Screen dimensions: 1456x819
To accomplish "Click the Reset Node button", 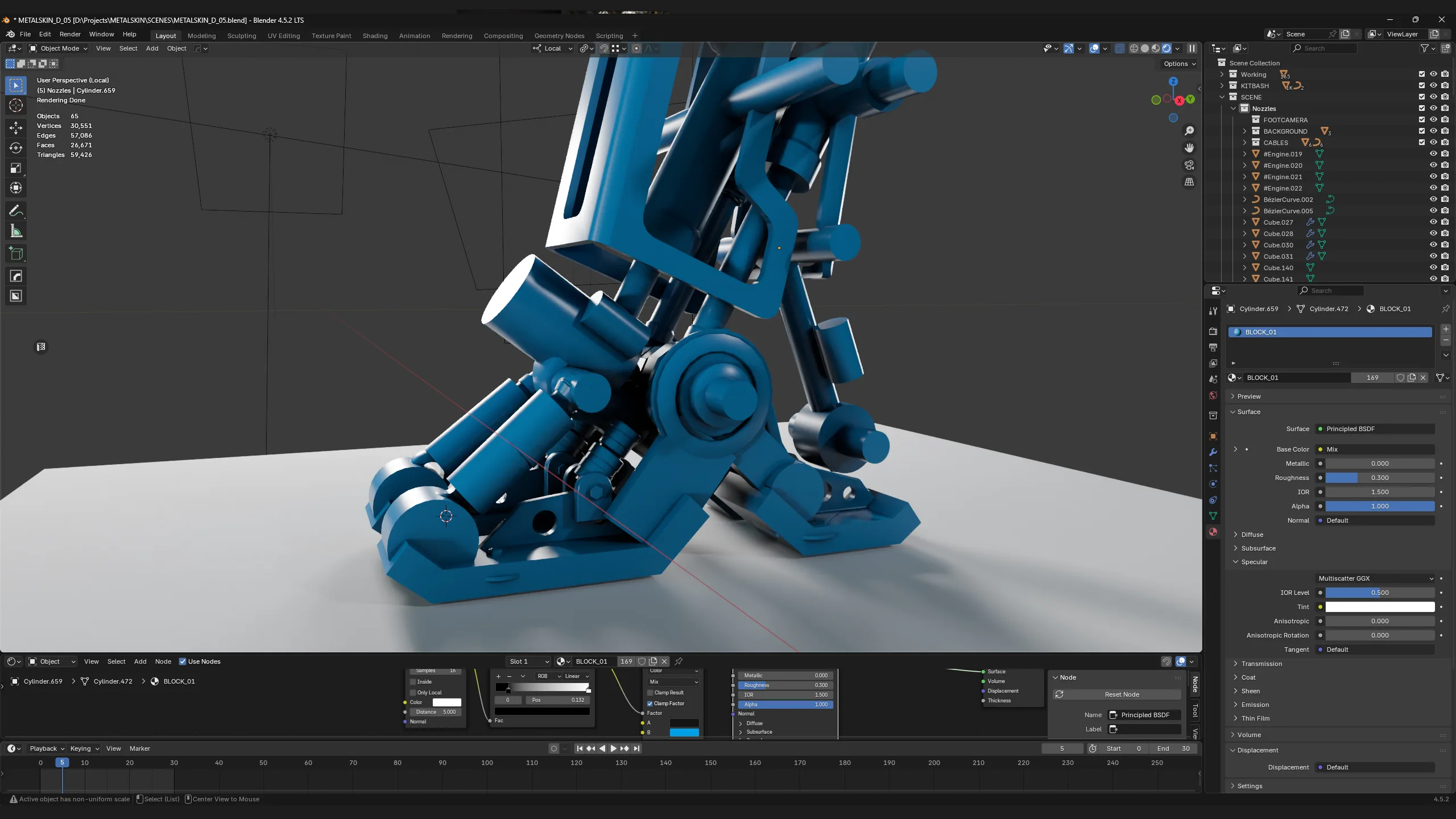I will (x=1122, y=694).
